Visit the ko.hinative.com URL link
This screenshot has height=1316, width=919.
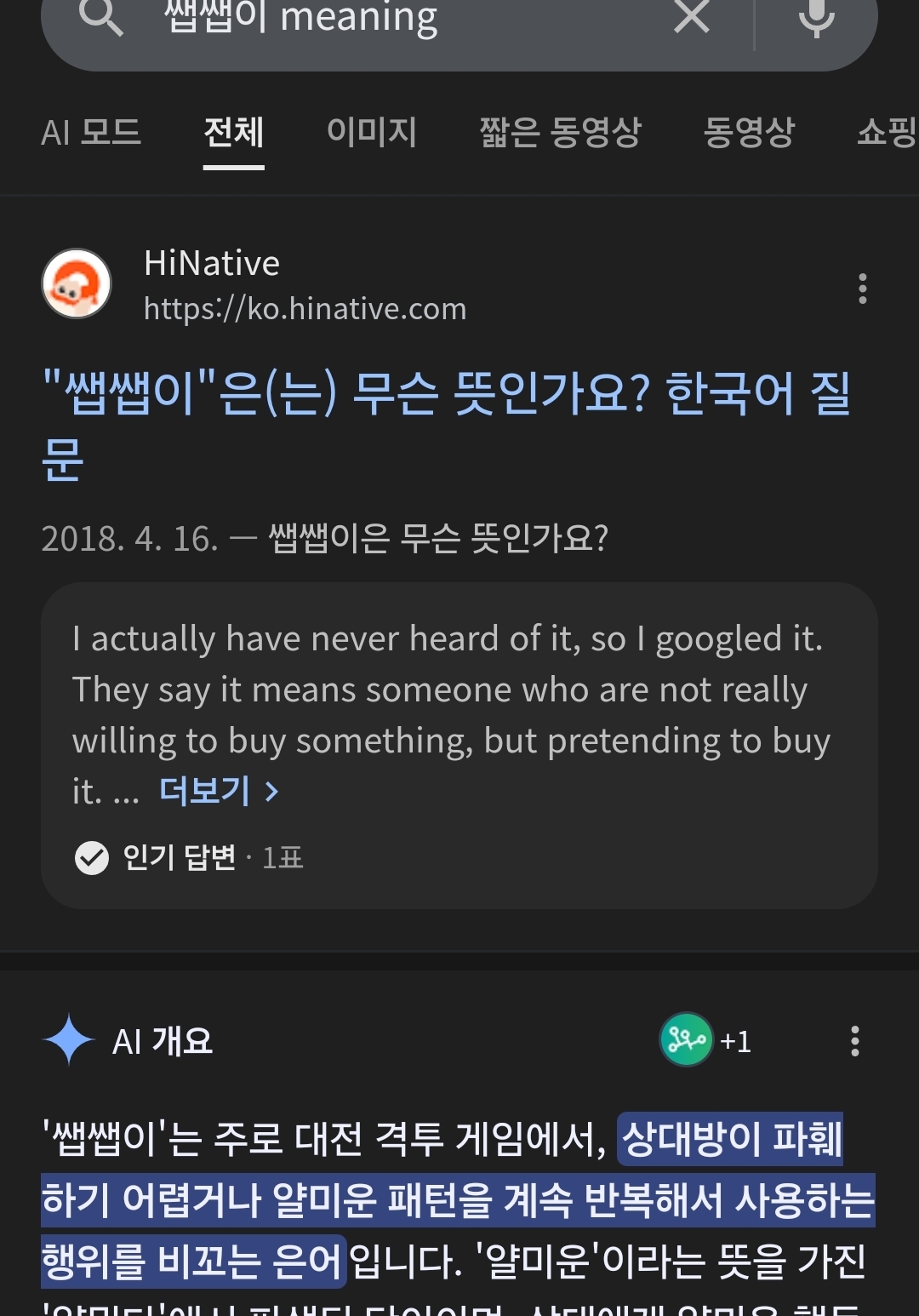[304, 309]
